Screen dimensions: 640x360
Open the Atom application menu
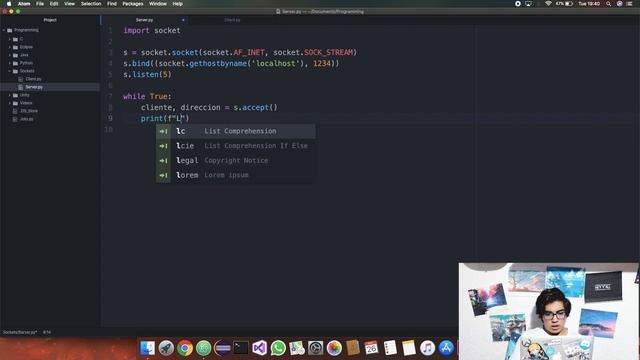(24, 4)
